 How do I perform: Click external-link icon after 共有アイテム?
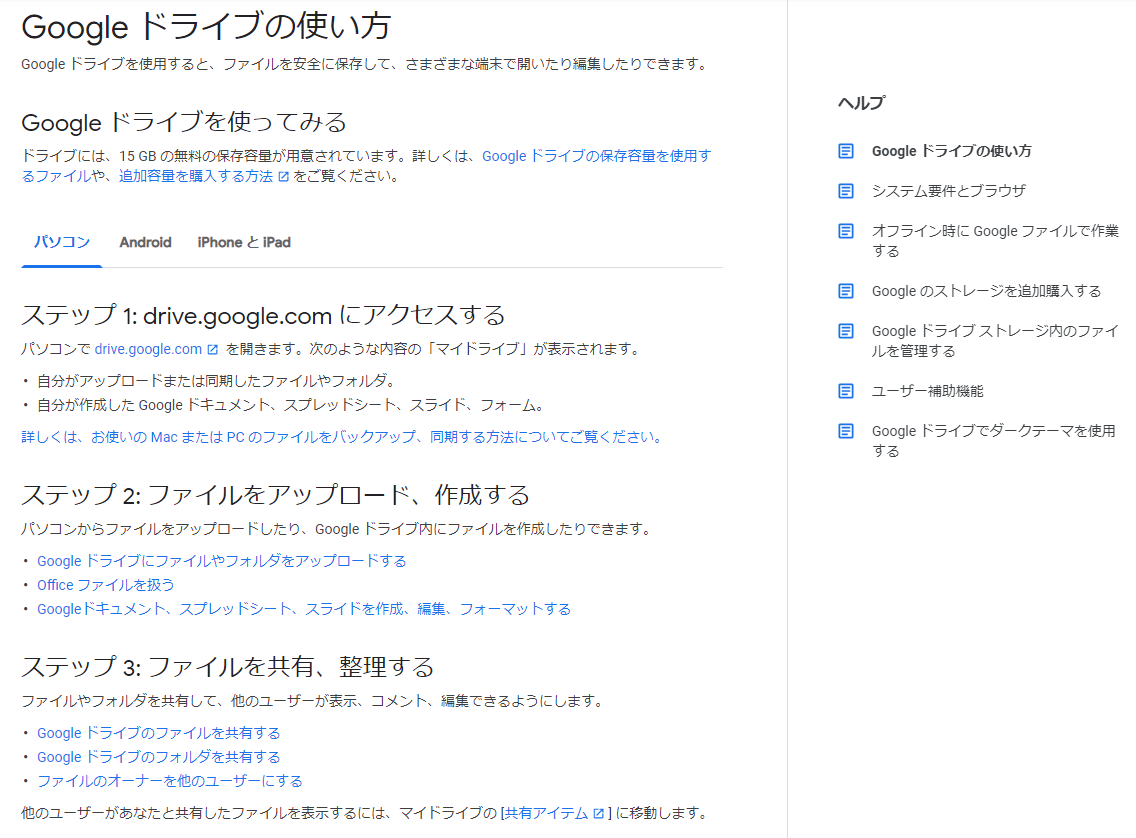(598, 813)
